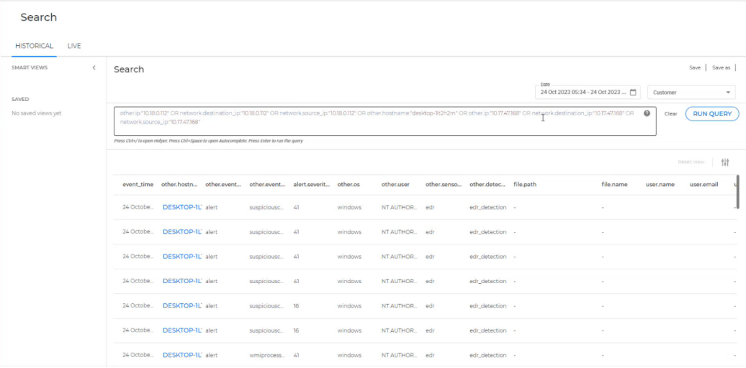Screen dimensions: 746x368
Task: Save the current search
Action: 695,68
